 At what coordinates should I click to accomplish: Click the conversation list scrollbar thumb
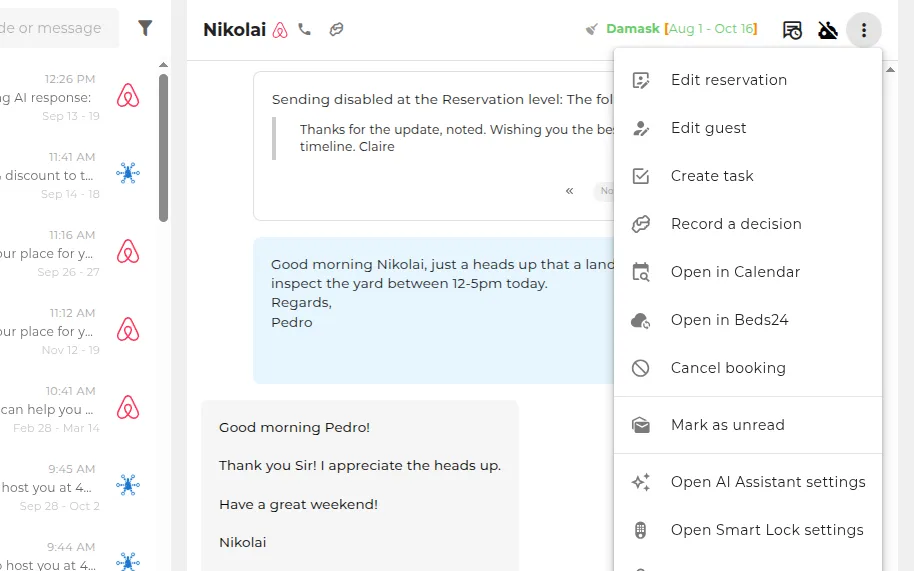tap(163, 148)
